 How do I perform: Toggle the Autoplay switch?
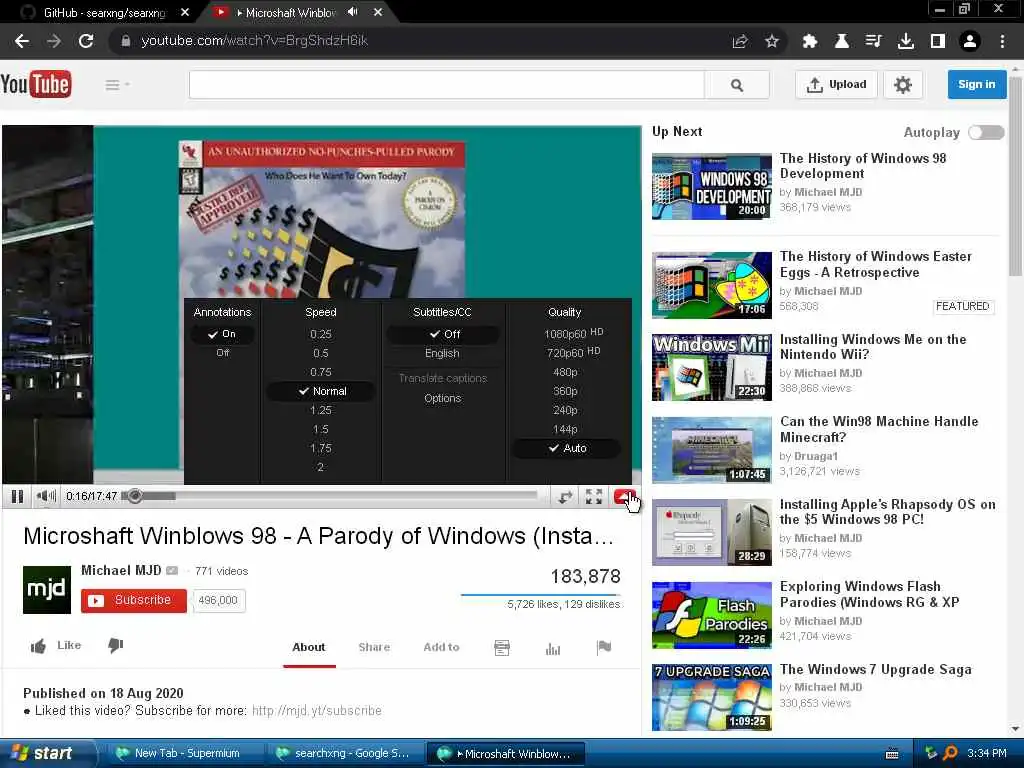(x=986, y=133)
